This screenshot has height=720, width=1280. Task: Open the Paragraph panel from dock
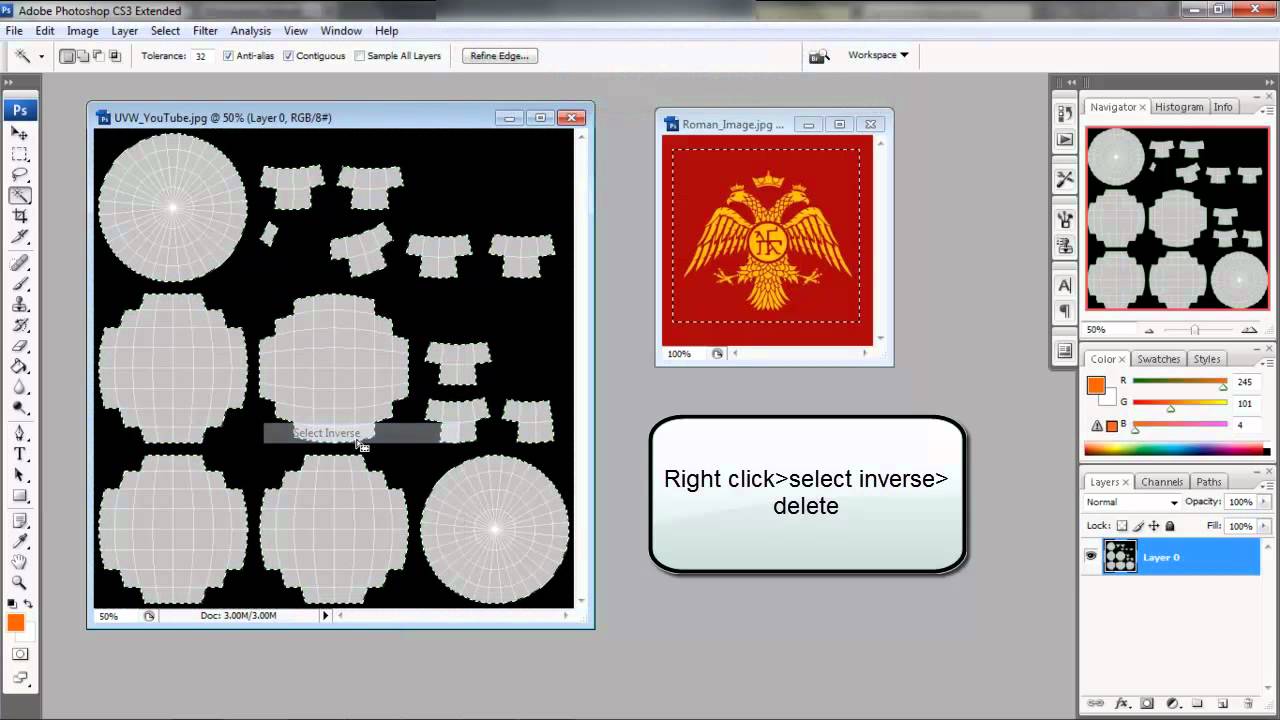click(x=1065, y=311)
